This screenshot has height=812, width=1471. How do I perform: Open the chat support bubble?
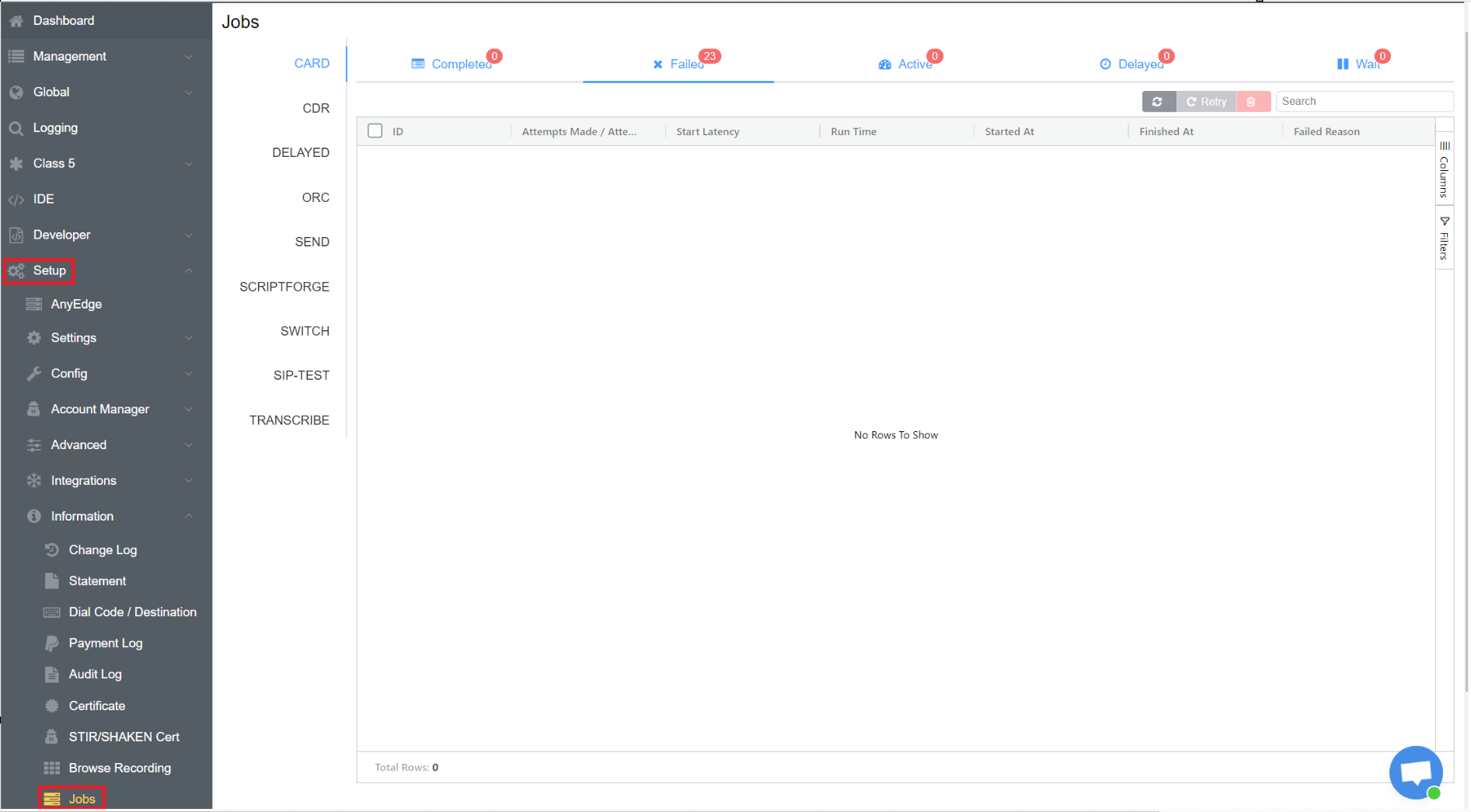(x=1415, y=772)
